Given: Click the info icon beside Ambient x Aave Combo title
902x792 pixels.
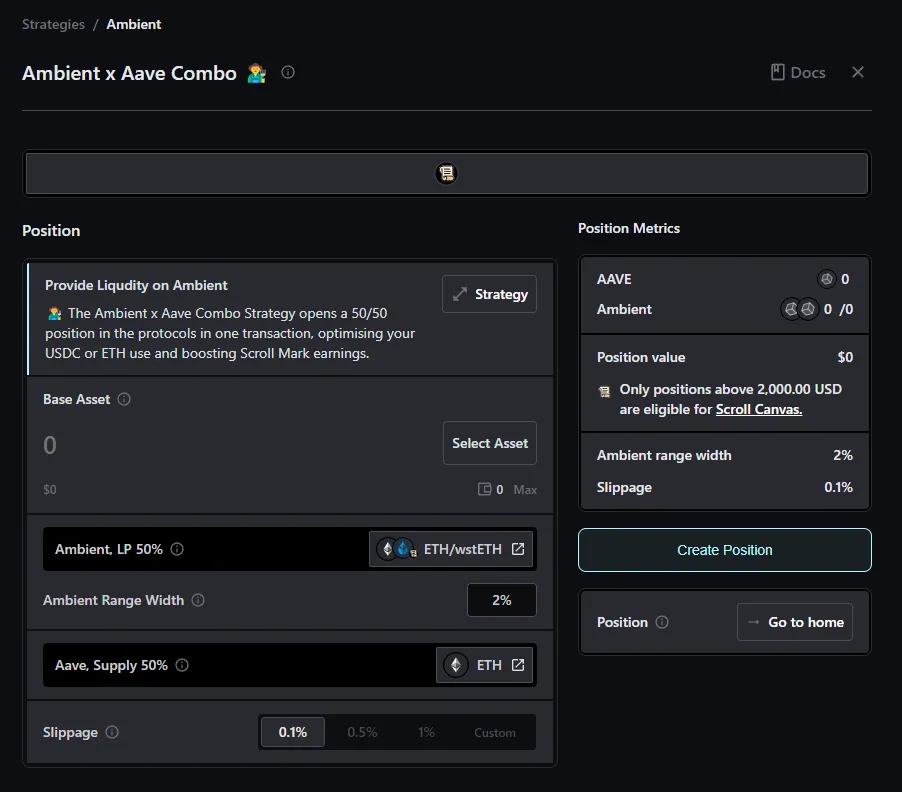Looking at the screenshot, I should [288, 72].
